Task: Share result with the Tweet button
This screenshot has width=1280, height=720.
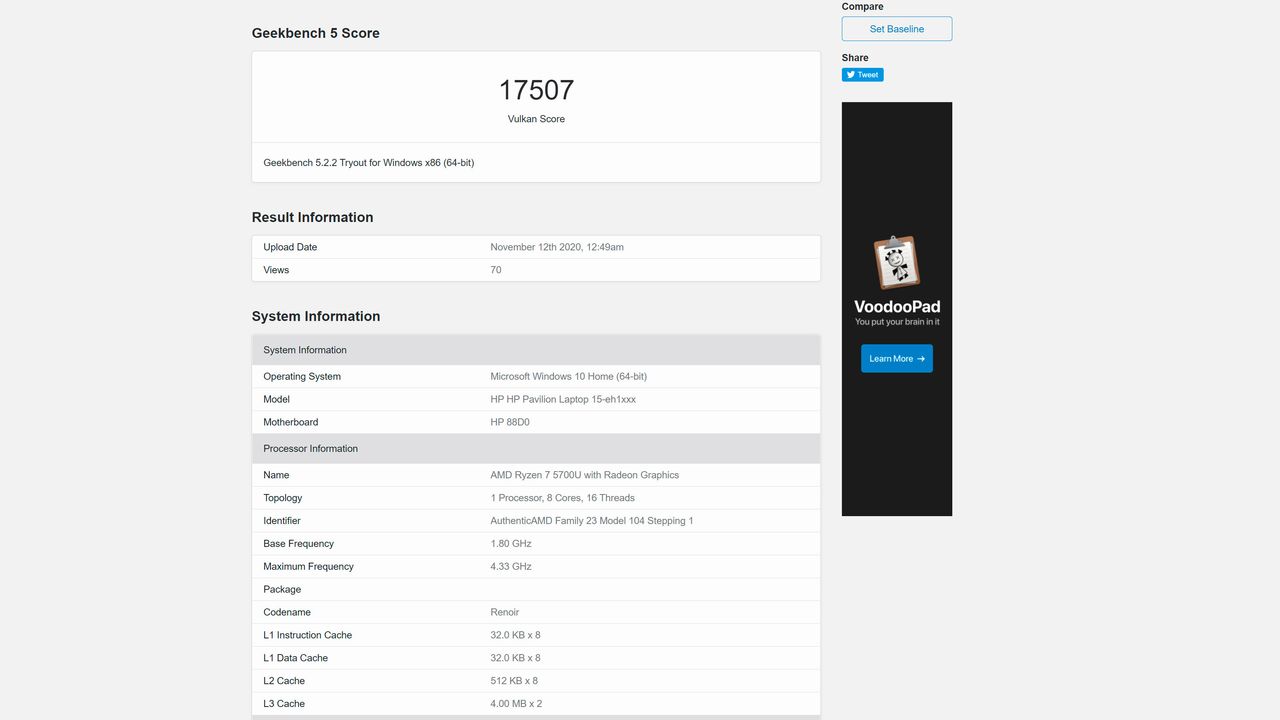Action: coord(862,75)
